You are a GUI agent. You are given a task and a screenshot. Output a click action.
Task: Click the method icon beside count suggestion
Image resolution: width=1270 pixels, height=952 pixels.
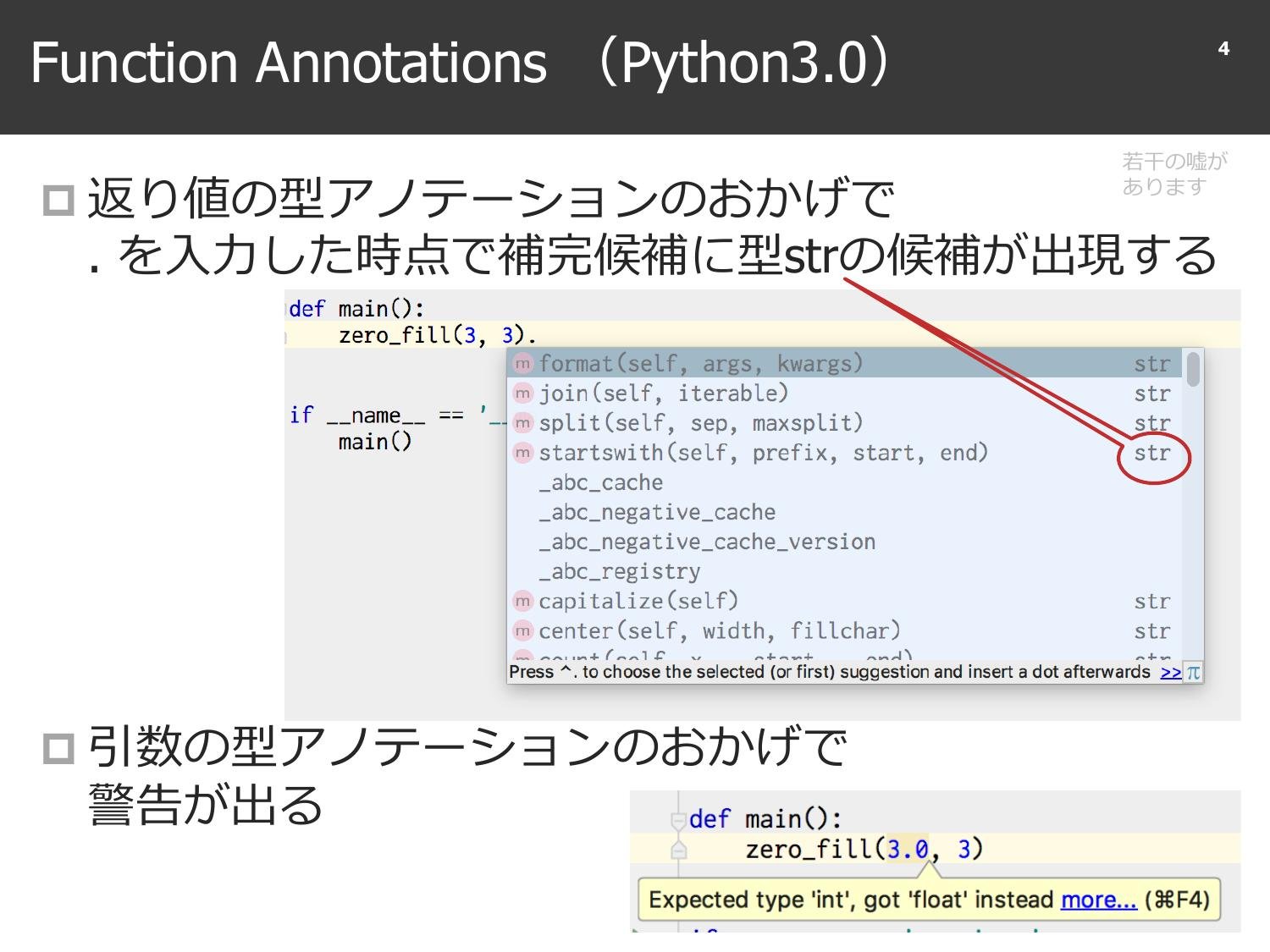(522, 658)
